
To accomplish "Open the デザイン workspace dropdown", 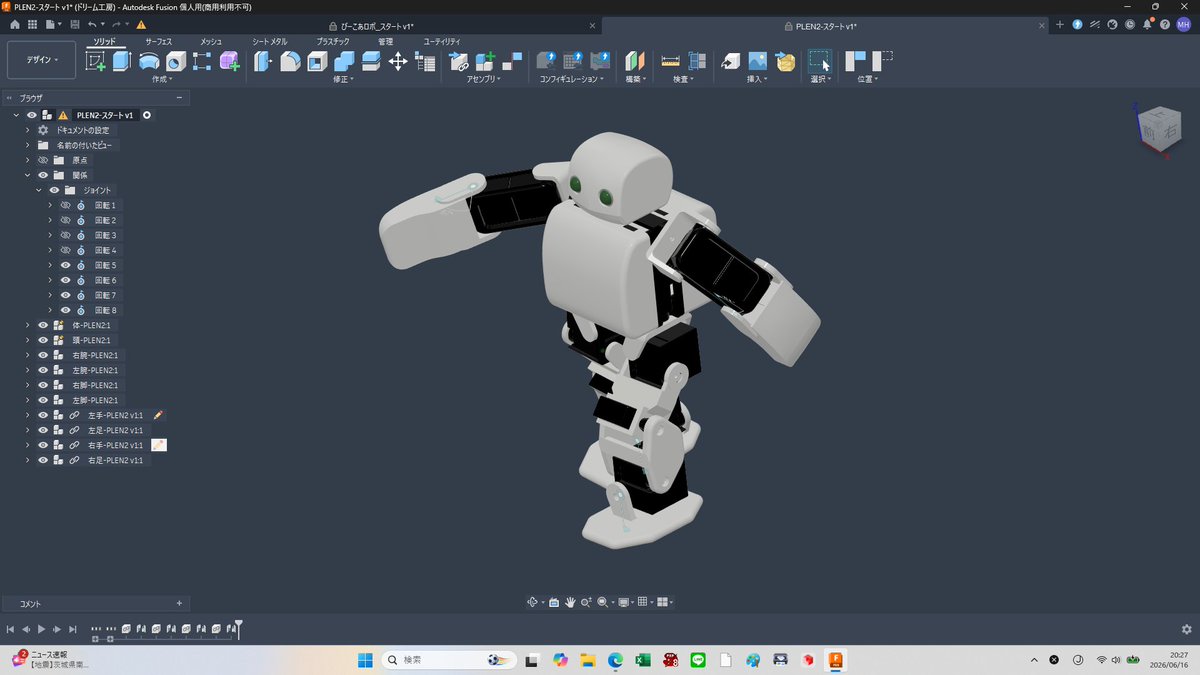I will [x=41, y=60].
